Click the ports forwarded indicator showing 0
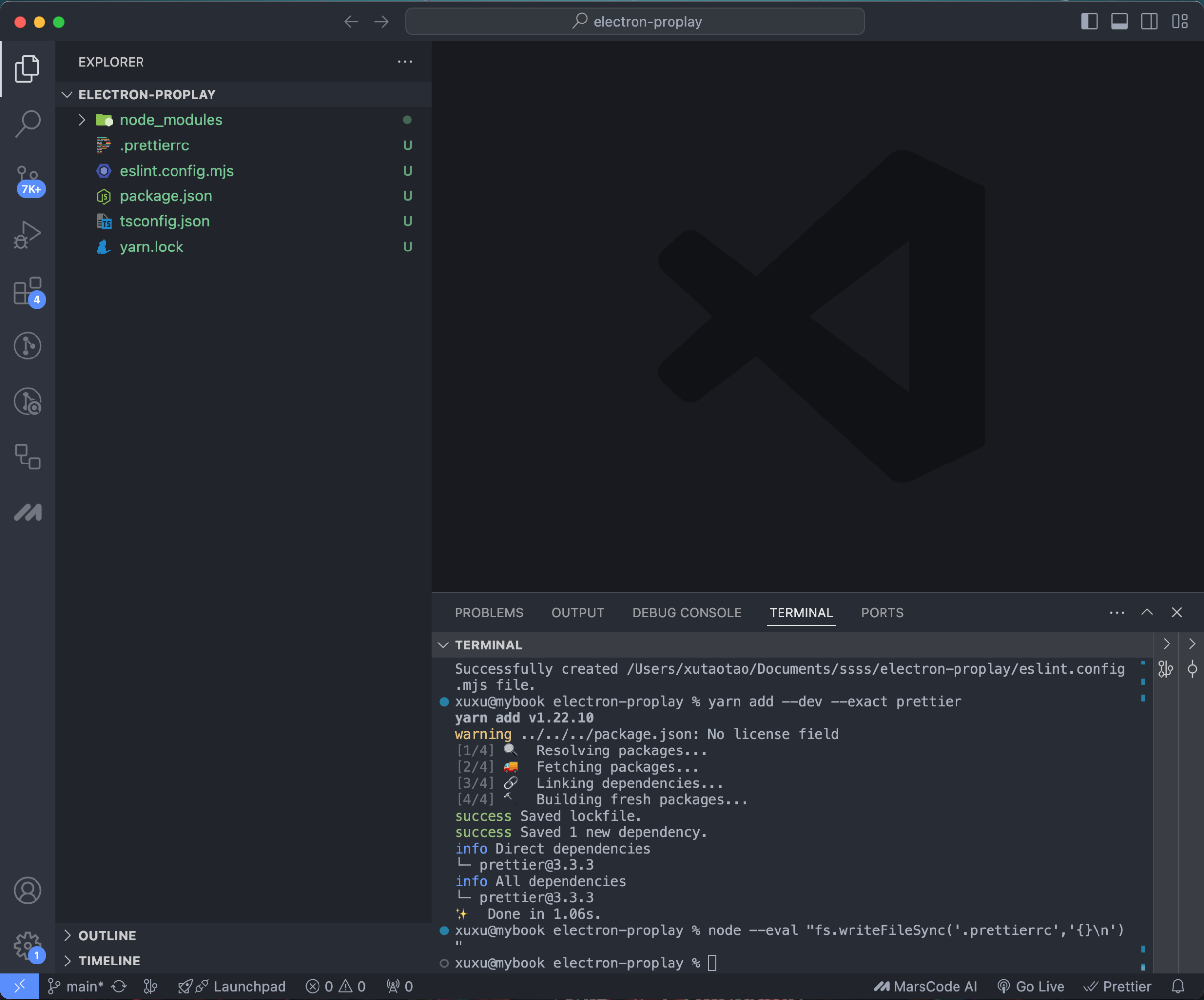 click(x=400, y=986)
